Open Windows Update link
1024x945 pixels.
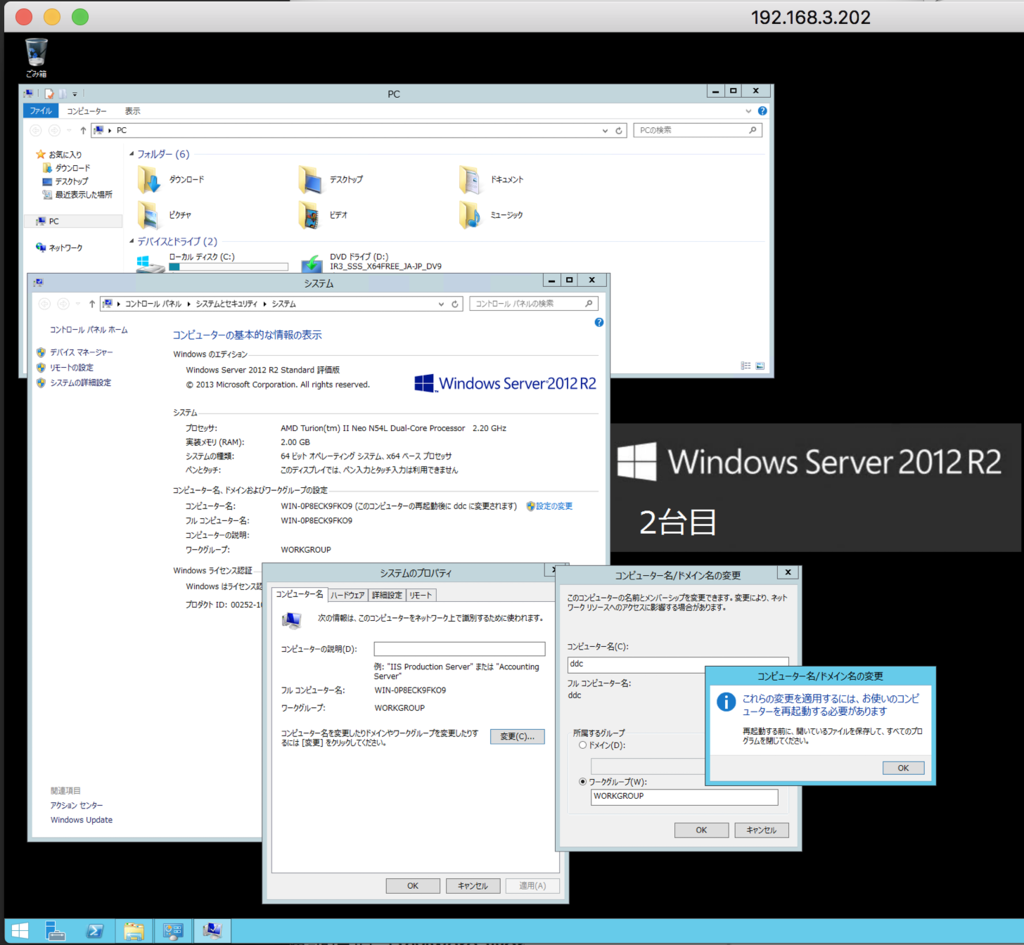click(81, 820)
